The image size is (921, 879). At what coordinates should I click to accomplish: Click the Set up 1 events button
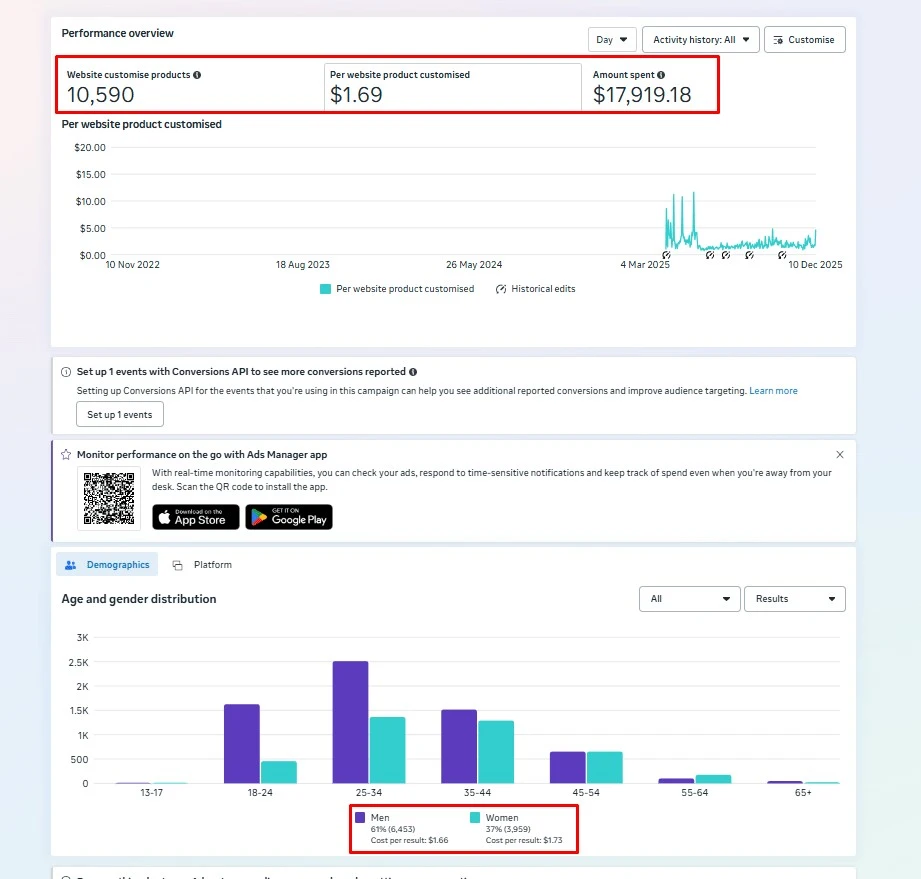(x=120, y=414)
